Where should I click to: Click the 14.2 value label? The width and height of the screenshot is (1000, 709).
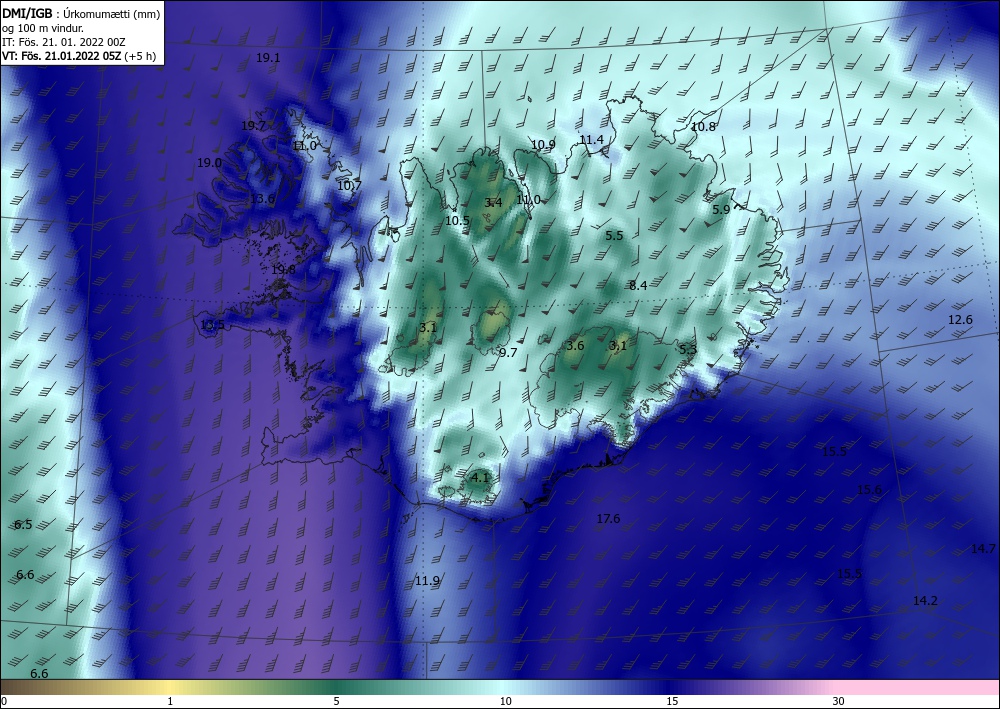click(925, 601)
